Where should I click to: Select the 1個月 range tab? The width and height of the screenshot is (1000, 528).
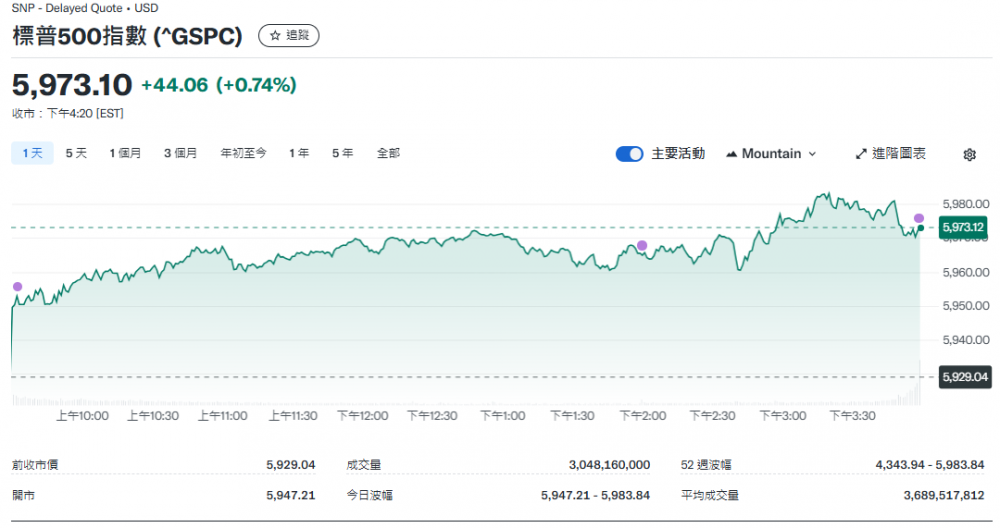[x=125, y=153]
